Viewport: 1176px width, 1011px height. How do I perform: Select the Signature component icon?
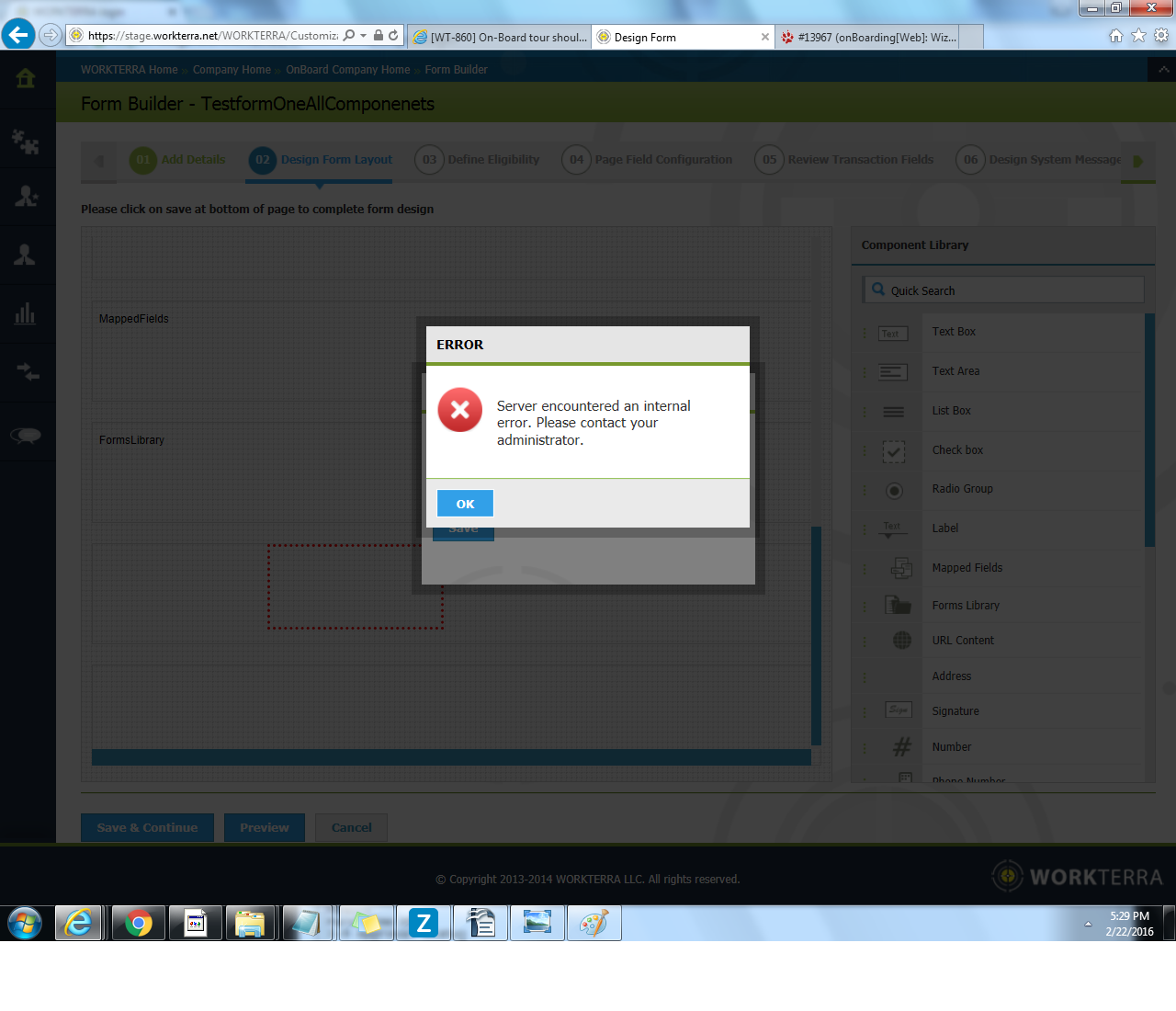898,710
